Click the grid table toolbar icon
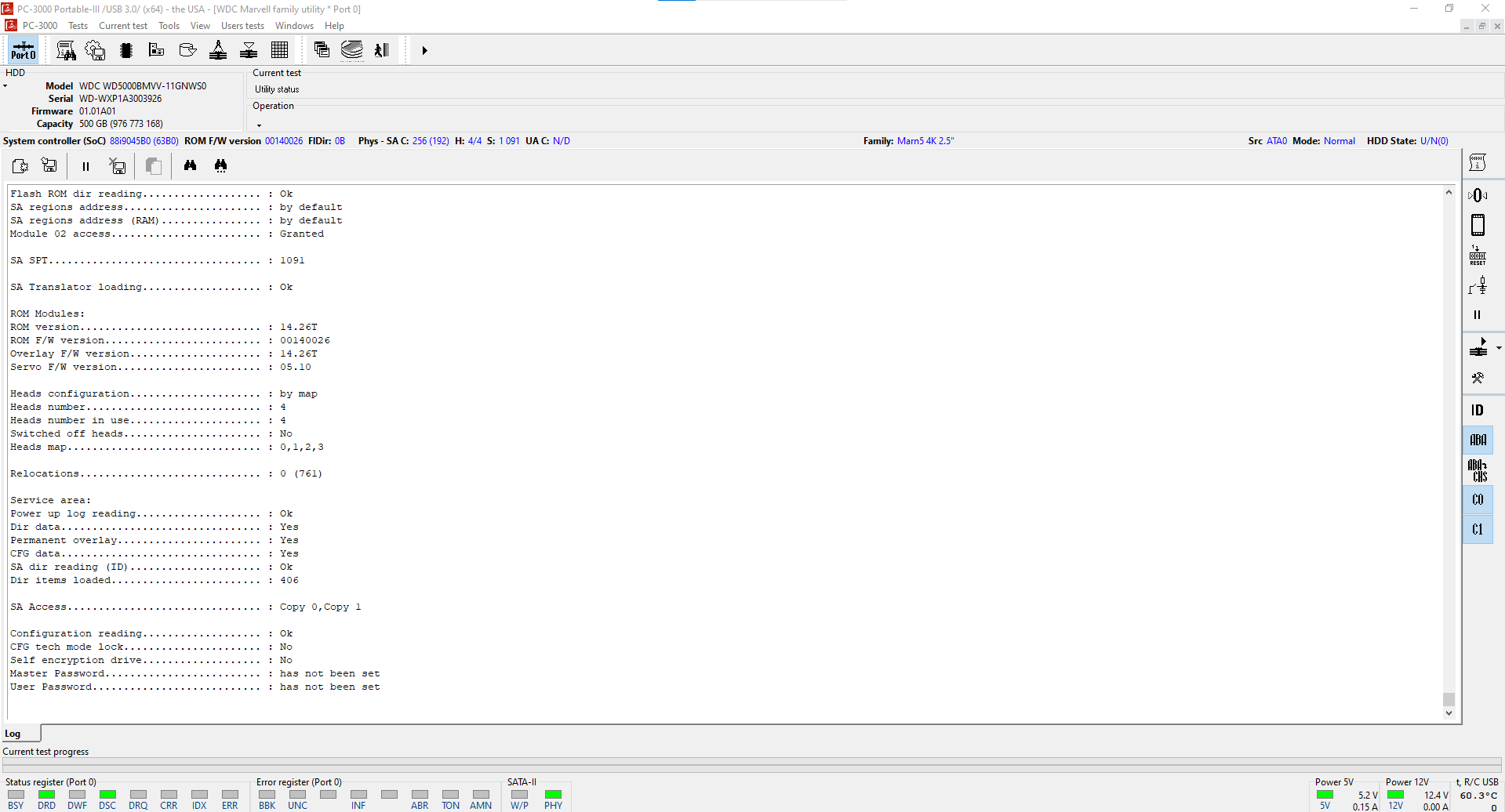This screenshot has width=1505, height=812. [x=279, y=50]
